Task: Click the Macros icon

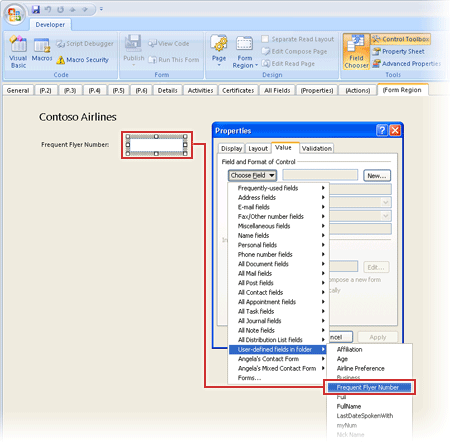Action: point(42,45)
